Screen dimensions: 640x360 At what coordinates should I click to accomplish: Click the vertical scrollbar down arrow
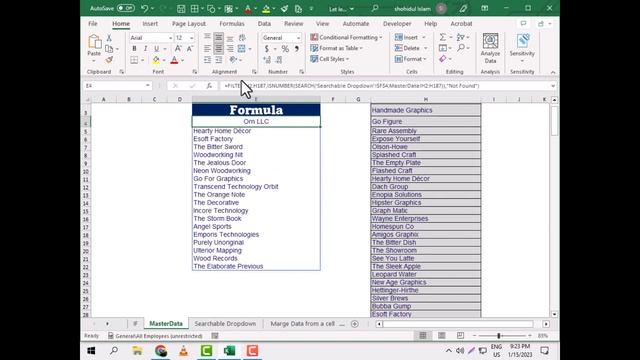coord(554,314)
